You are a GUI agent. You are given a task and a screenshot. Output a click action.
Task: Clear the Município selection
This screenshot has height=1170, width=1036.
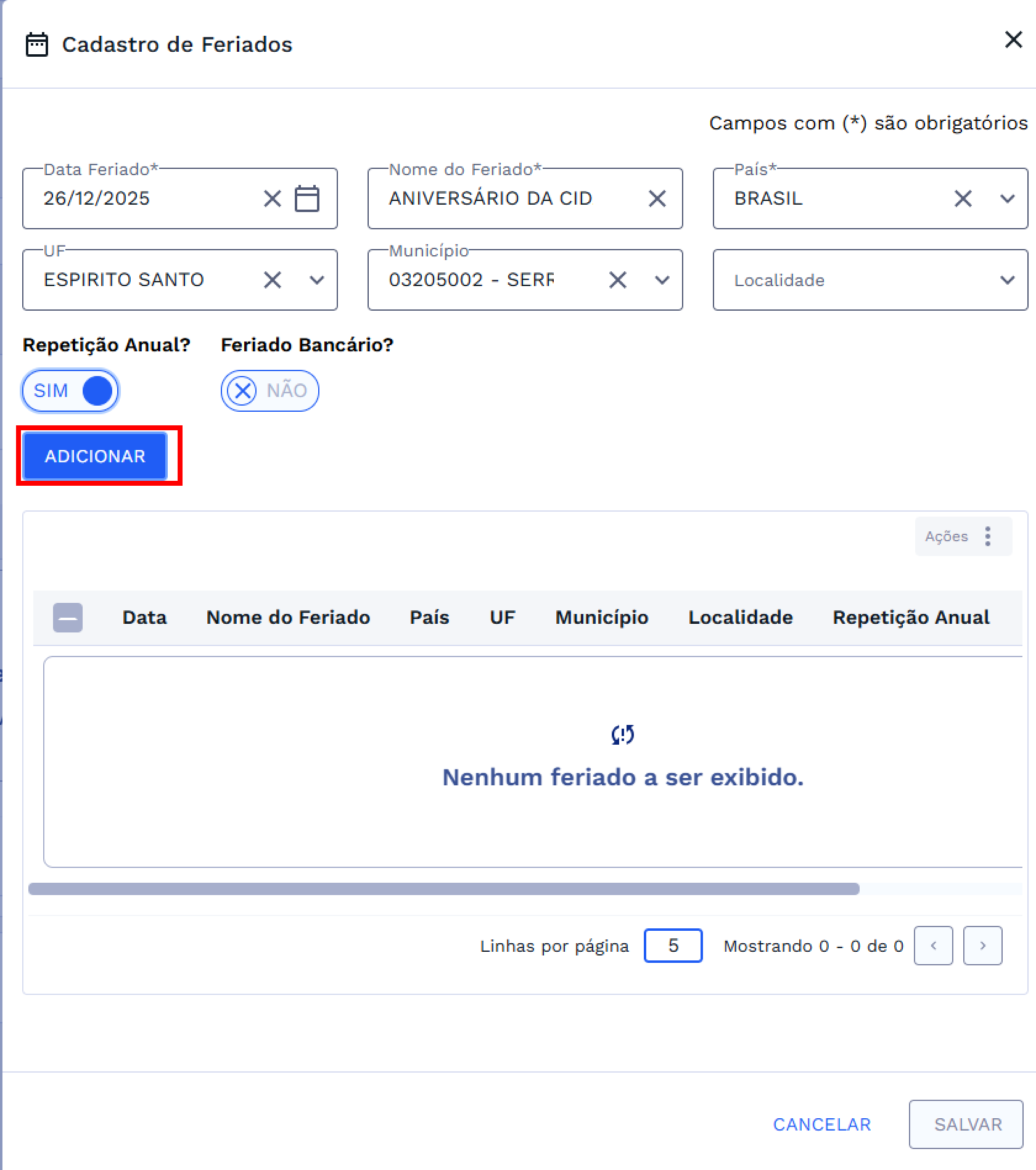pos(617,280)
